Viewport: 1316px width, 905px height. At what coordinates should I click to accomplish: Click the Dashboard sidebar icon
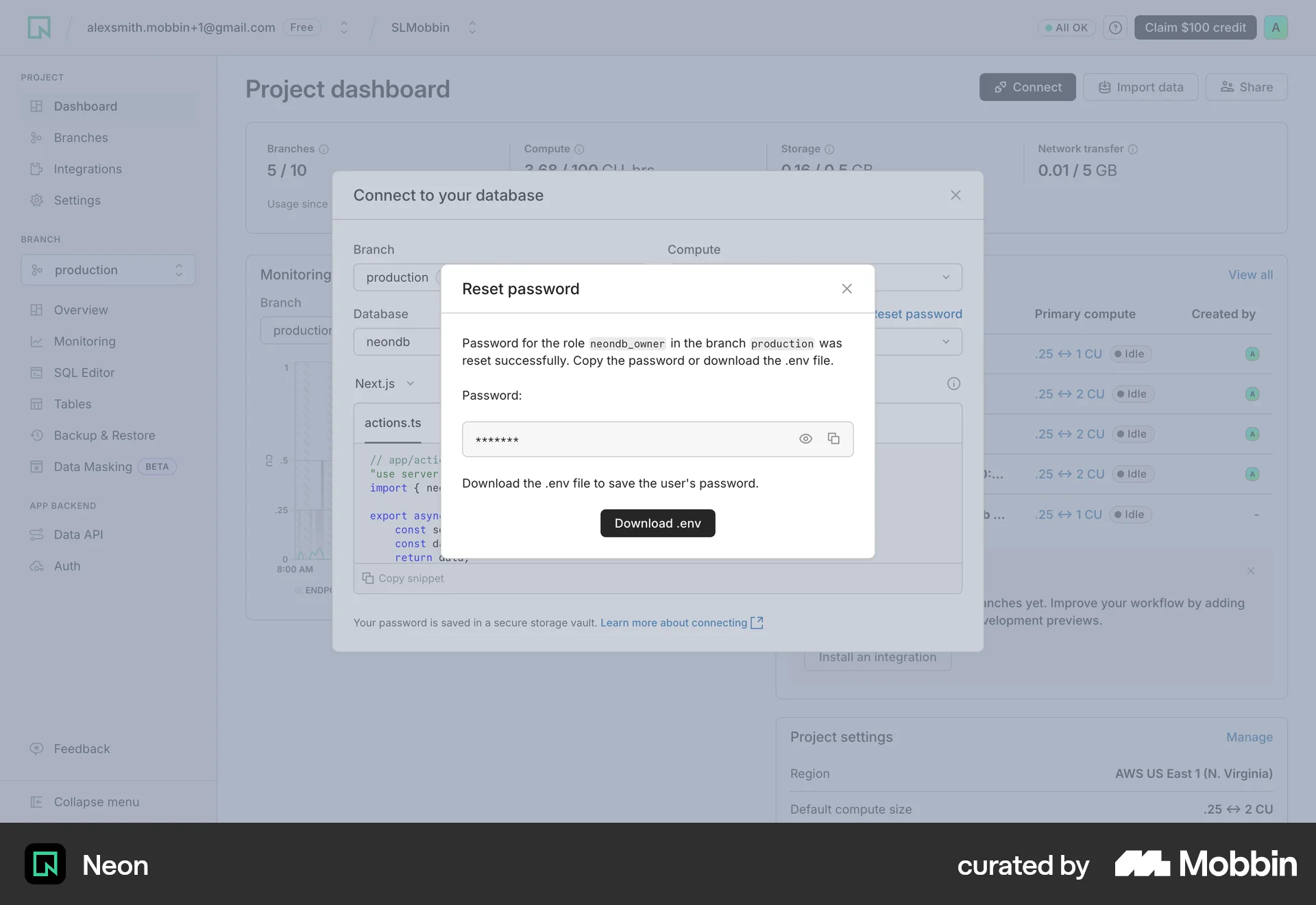coord(36,106)
